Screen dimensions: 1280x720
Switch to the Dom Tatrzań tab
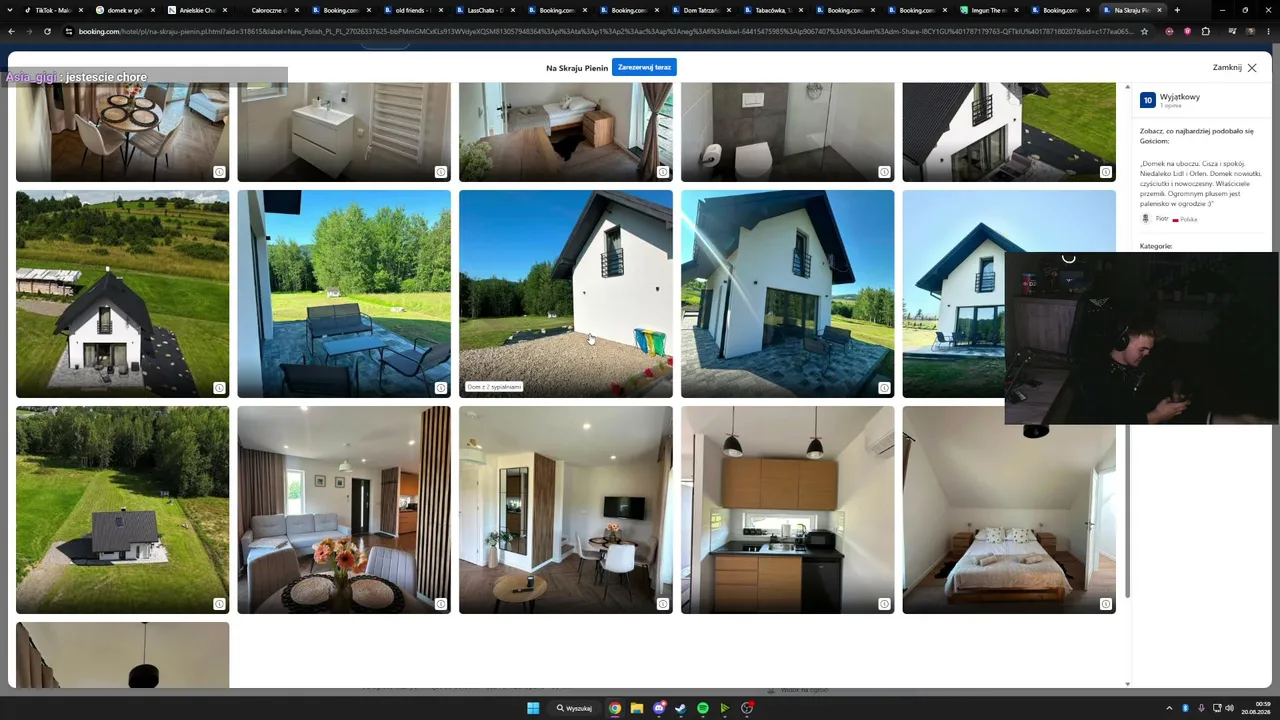(701, 10)
